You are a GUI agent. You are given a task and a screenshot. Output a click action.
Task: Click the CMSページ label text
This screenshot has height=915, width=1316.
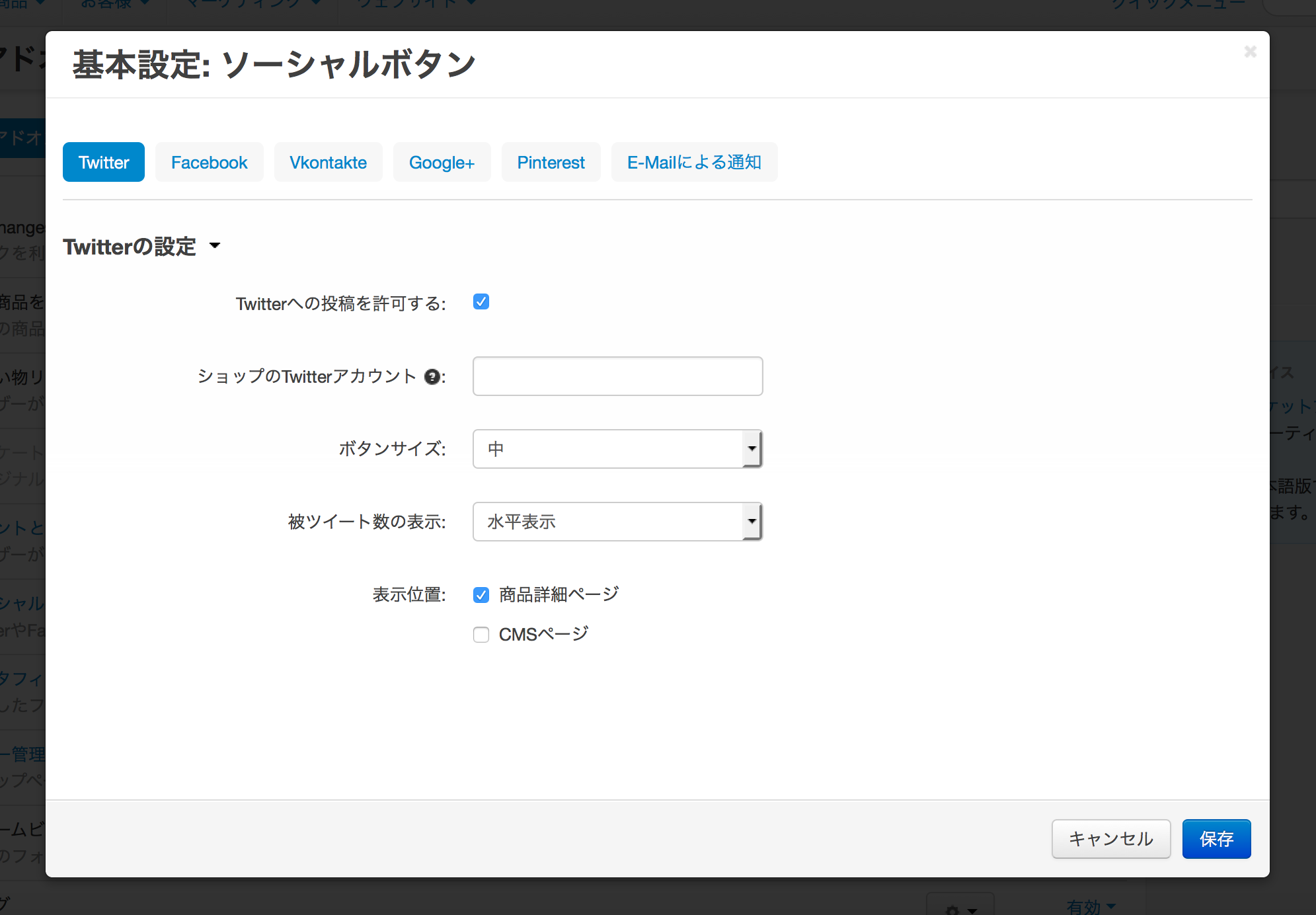pyautogui.click(x=543, y=635)
